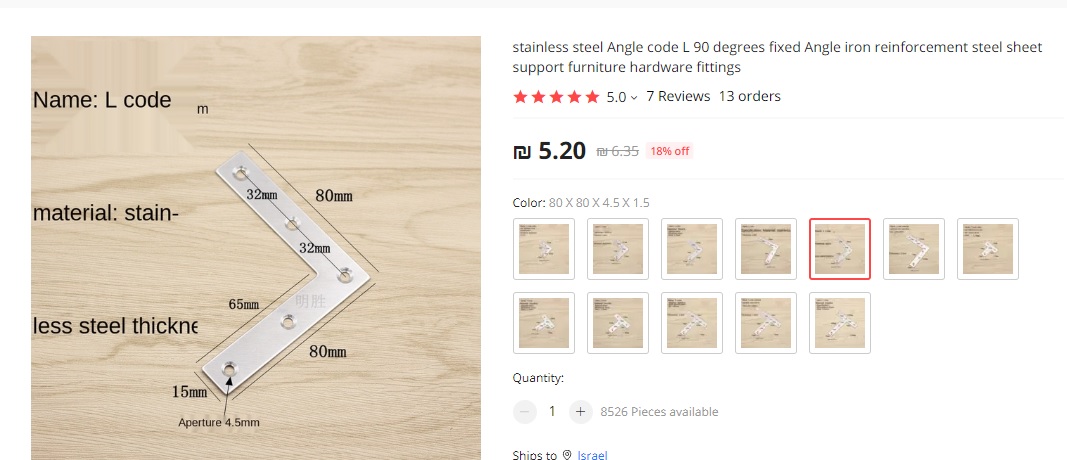Click the 13 orders text
The height and width of the screenshot is (460, 1067).
(x=749, y=97)
